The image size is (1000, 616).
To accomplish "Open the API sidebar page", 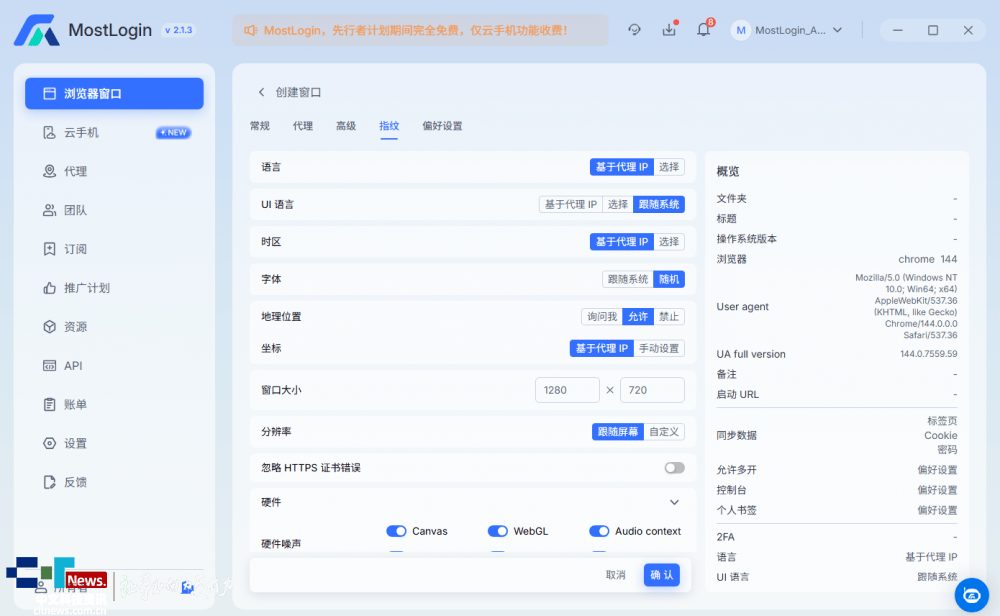I will pos(73,366).
